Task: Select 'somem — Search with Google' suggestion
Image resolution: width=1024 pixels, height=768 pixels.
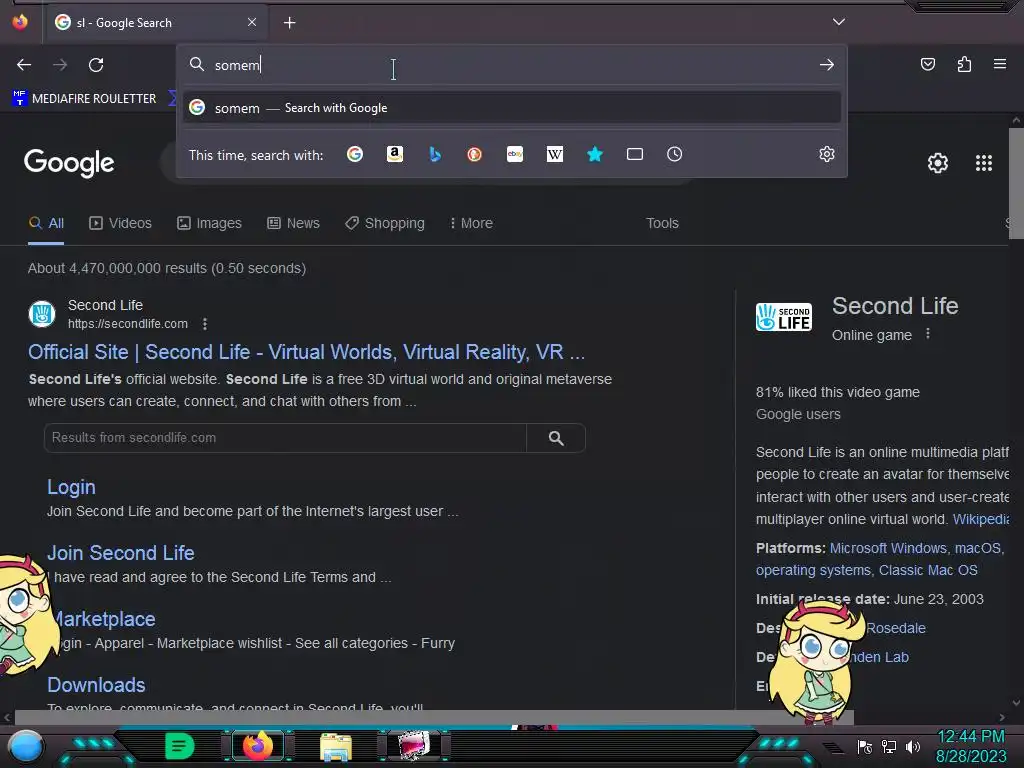Action: pyautogui.click(x=512, y=108)
